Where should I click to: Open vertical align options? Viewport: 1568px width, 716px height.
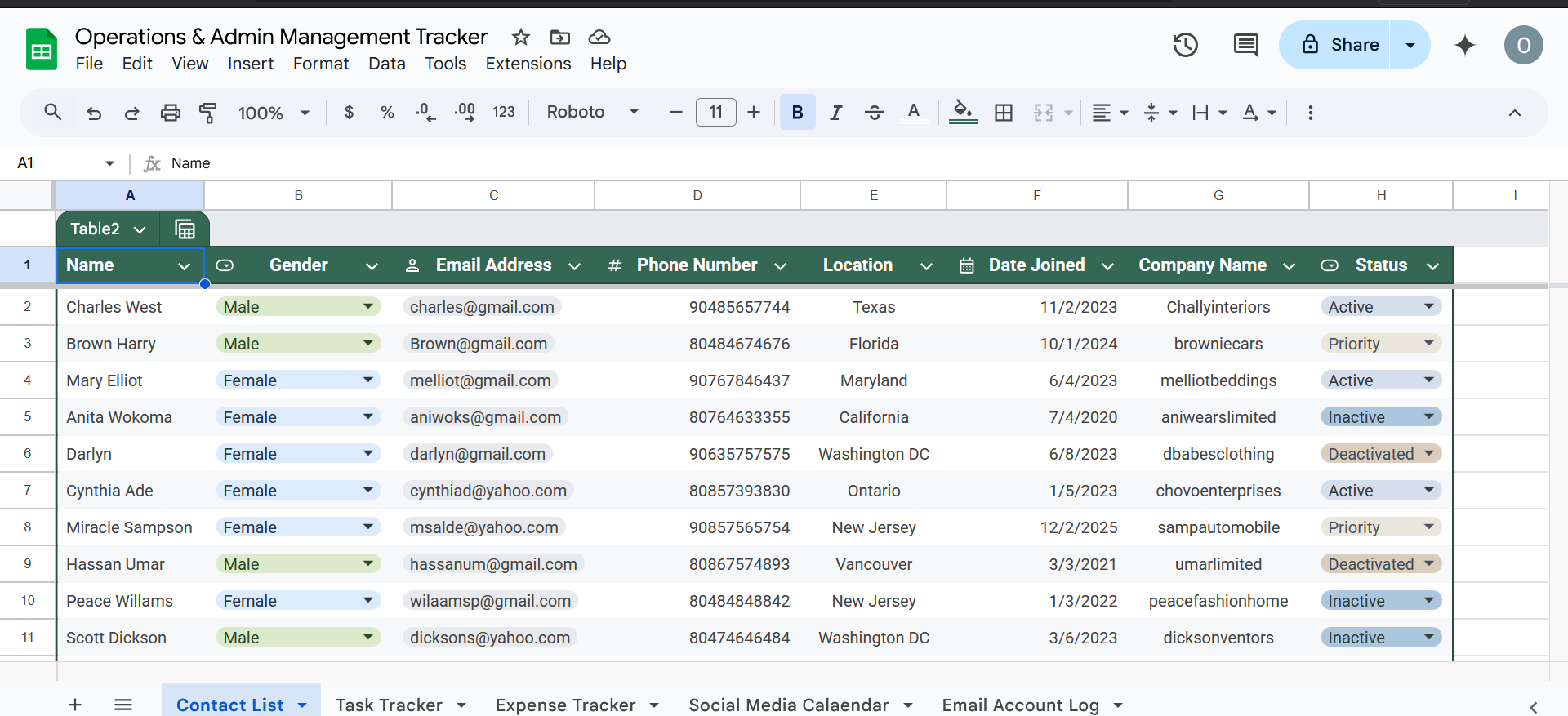pyautogui.click(x=1160, y=113)
